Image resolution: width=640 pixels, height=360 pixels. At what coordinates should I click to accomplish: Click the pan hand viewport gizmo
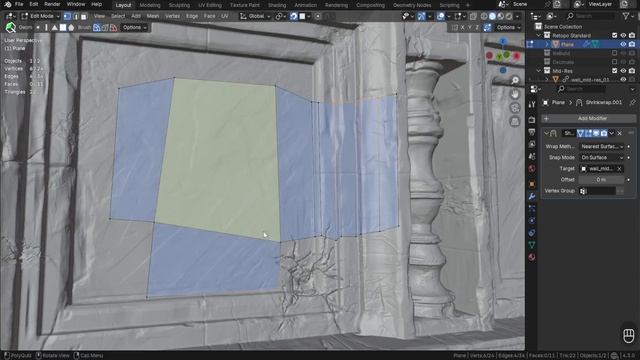click(x=515, y=94)
